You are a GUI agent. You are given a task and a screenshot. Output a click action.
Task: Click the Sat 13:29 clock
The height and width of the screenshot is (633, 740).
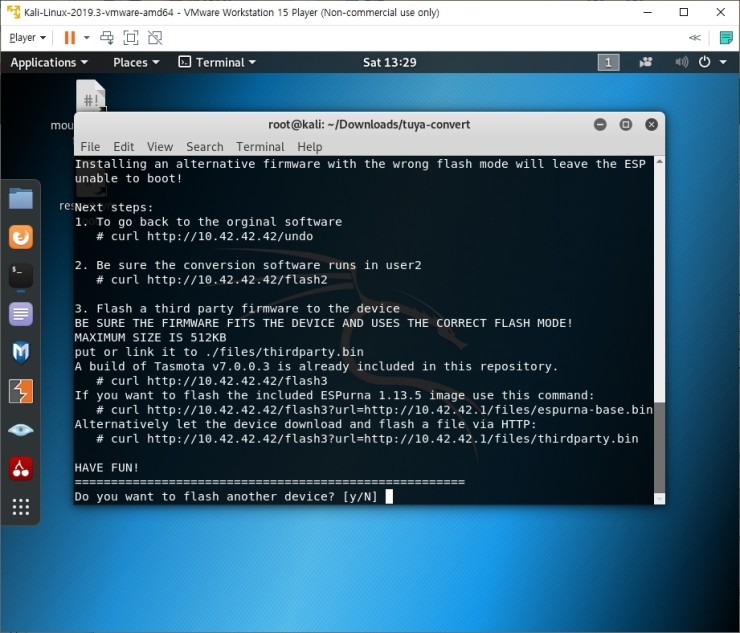(389, 62)
